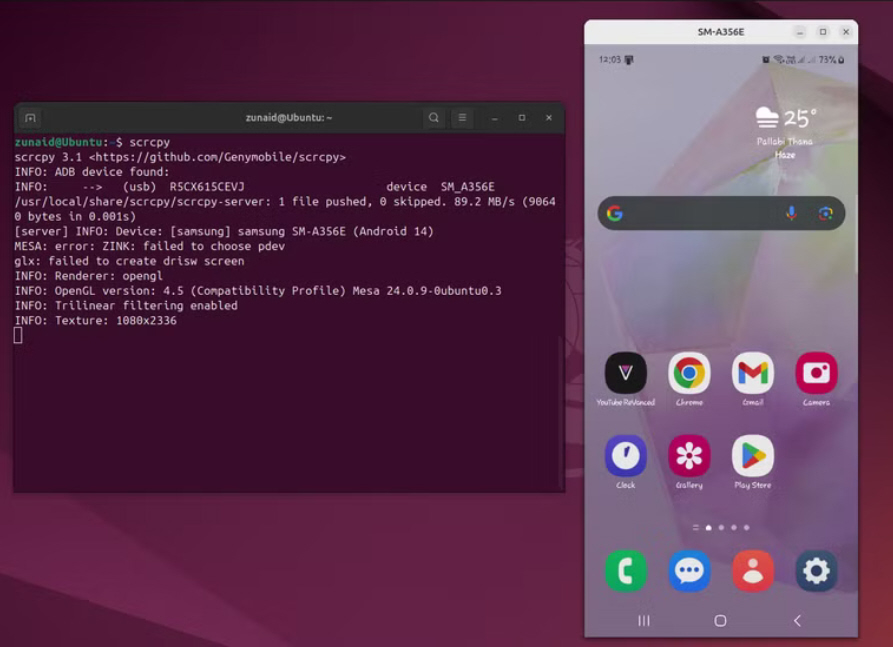Tap the Recents navigation button
The height and width of the screenshot is (647, 893).
pyautogui.click(x=644, y=621)
